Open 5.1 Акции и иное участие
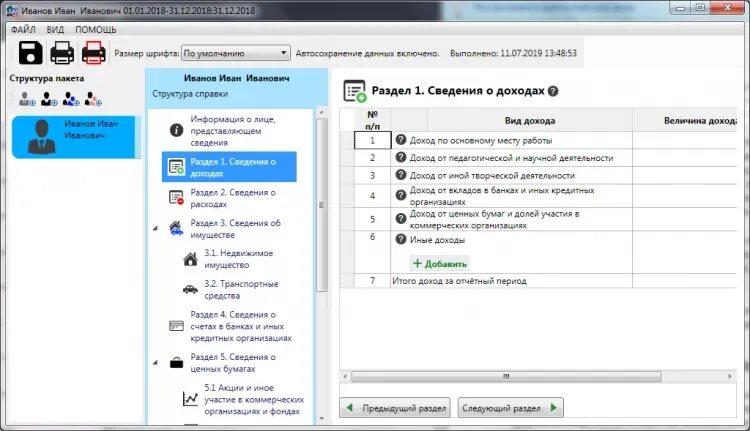The width and height of the screenshot is (750, 431). (254, 399)
